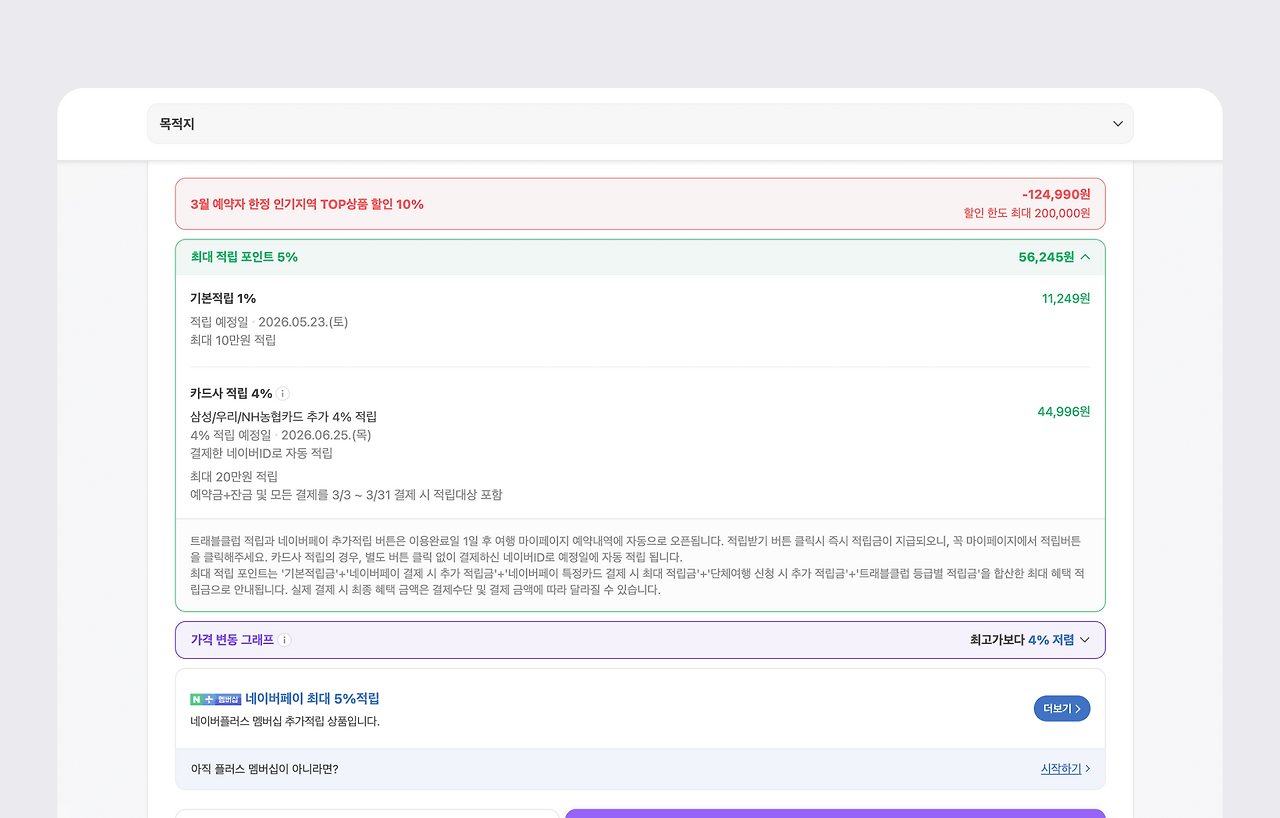The height and width of the screenshot is (818, 1280).
Task: Click the info icon next to 카드사 적립 4%
Action: coord(284,393)
